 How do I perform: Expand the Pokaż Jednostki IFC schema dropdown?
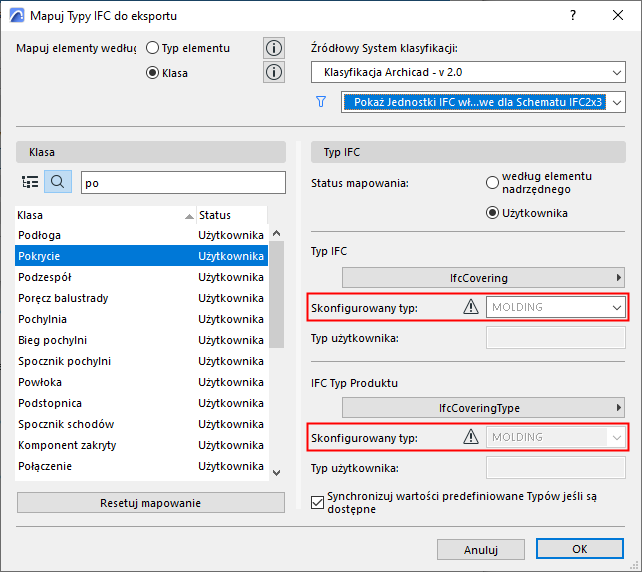coord(483,101)
